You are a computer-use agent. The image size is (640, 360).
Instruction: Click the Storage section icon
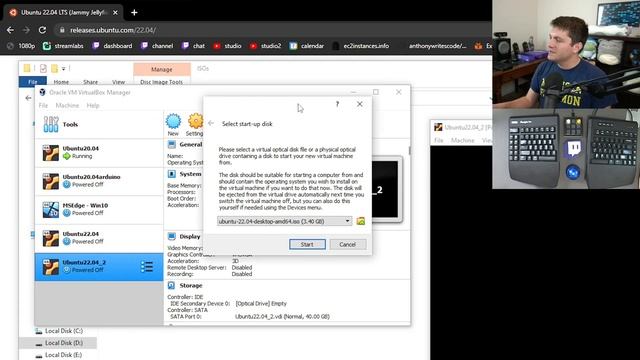(172, 285)
